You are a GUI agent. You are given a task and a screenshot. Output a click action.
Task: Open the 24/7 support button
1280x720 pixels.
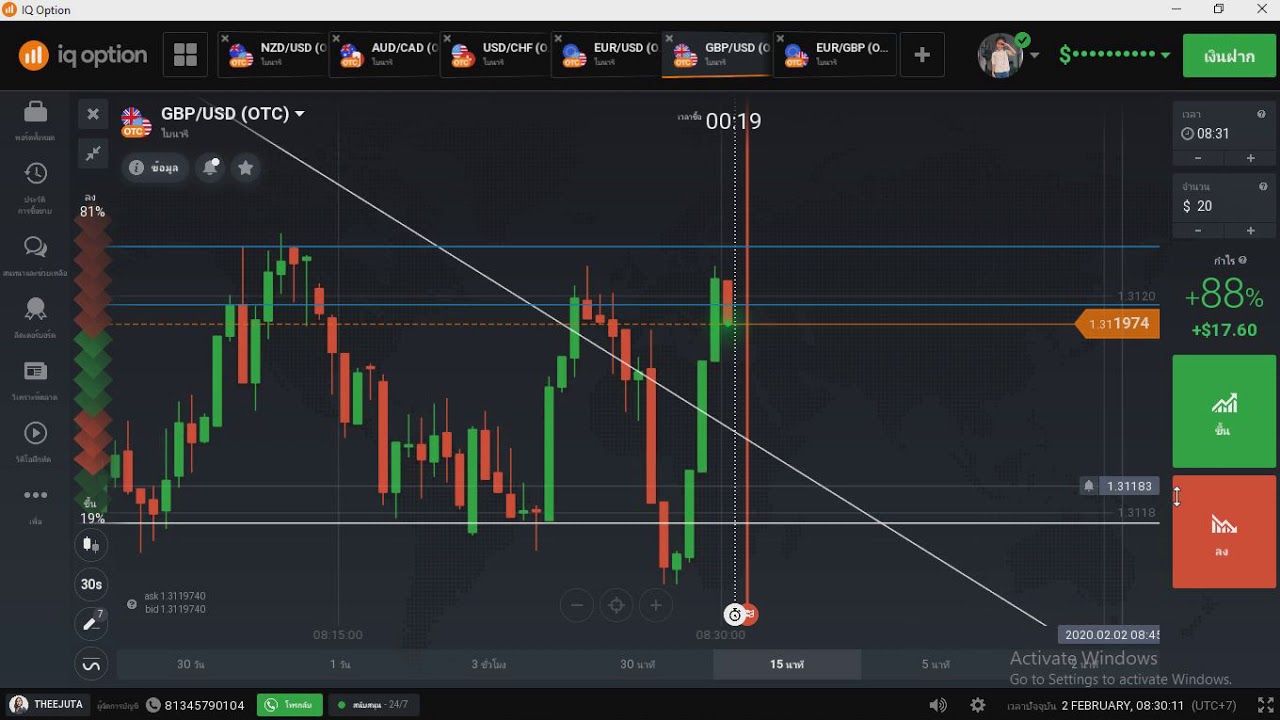tap(373, 705)
